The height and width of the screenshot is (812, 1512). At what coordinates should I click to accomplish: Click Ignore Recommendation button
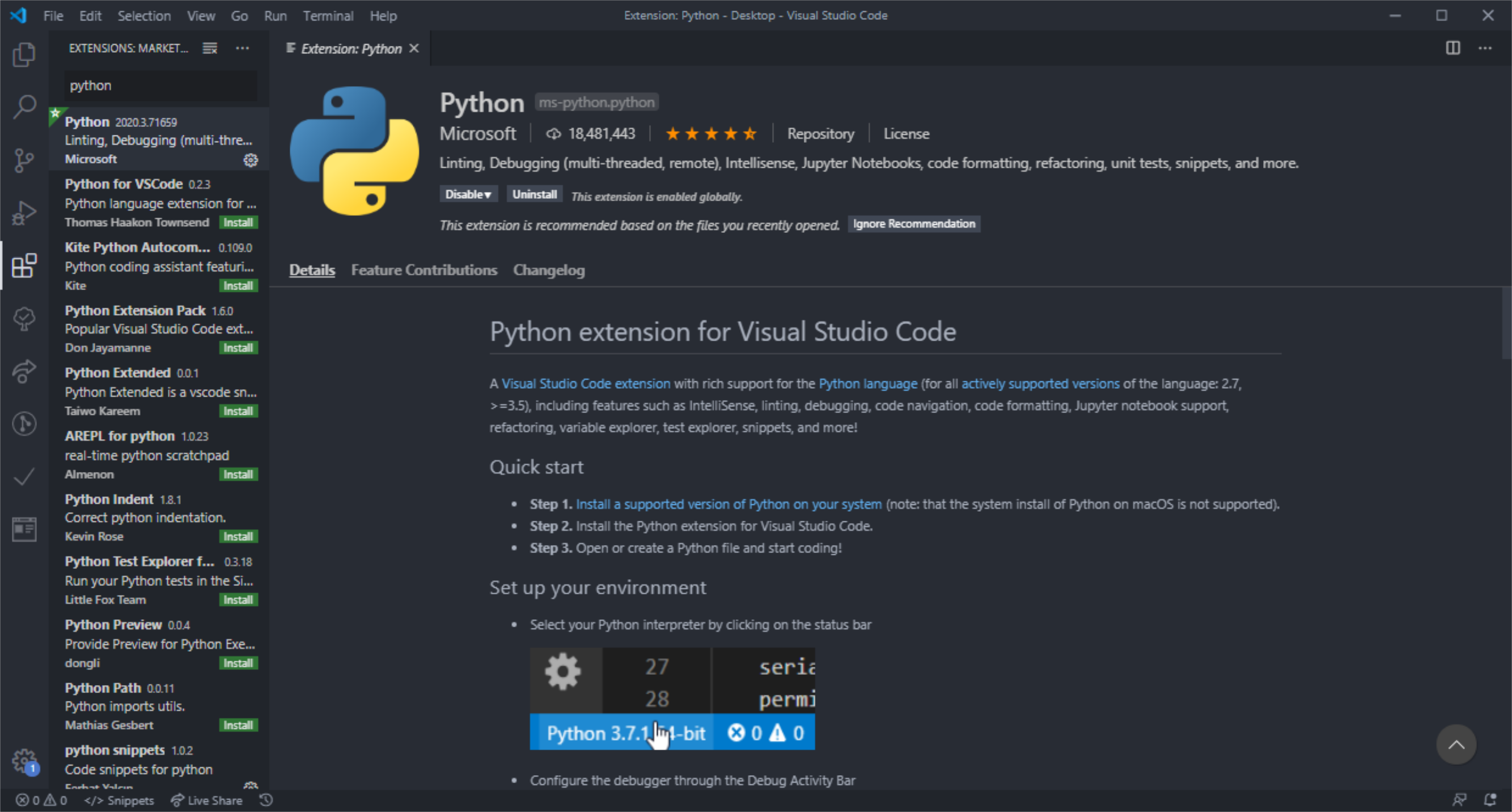pyautogui.click(x=914, y=223)
